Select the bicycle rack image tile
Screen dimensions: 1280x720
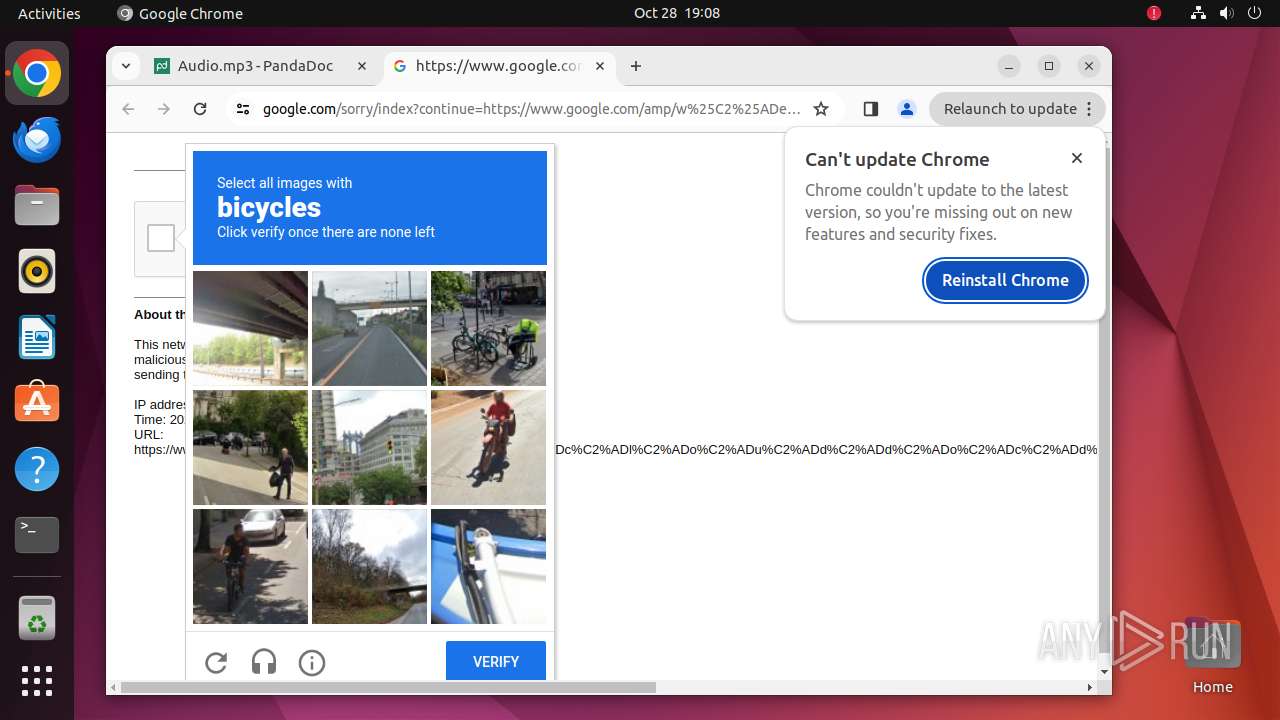tap(488, 328)
